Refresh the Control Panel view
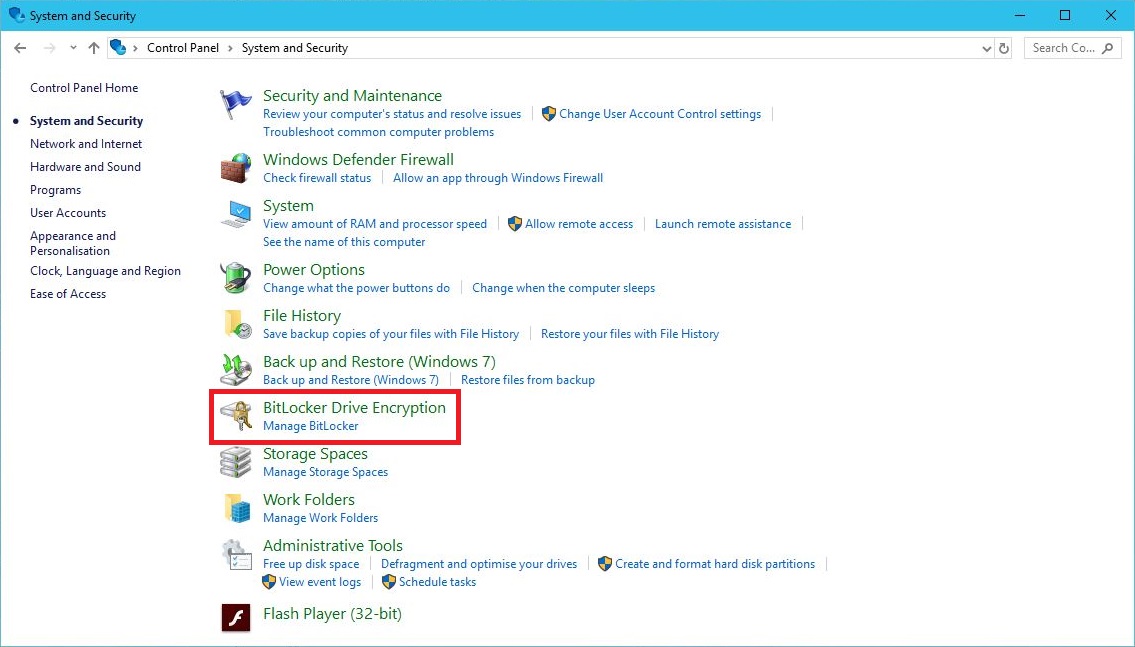The height and width of the screenshot is (647, 1135). point(1004,48)
